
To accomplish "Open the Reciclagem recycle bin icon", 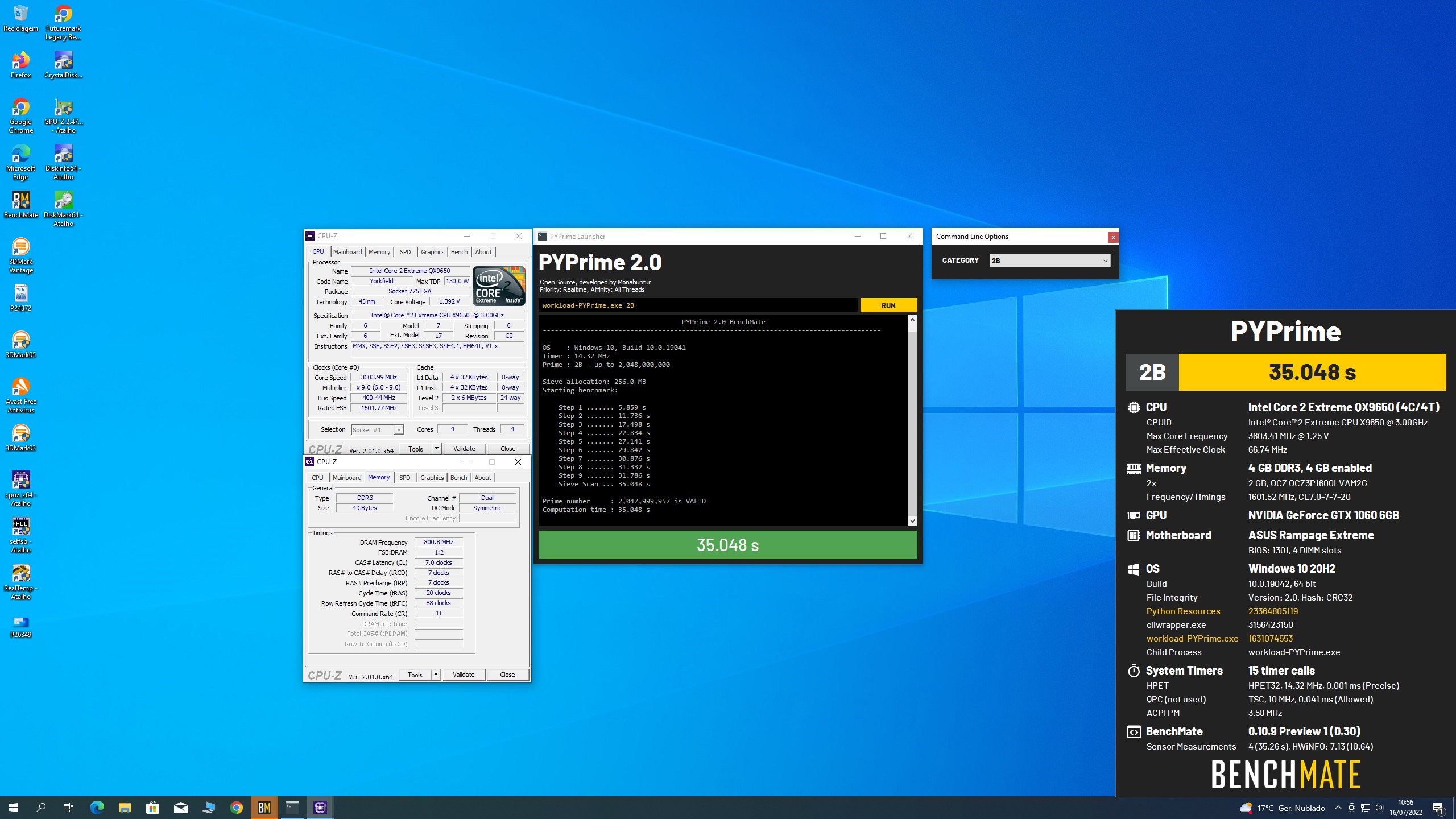I will click(20, 19).
